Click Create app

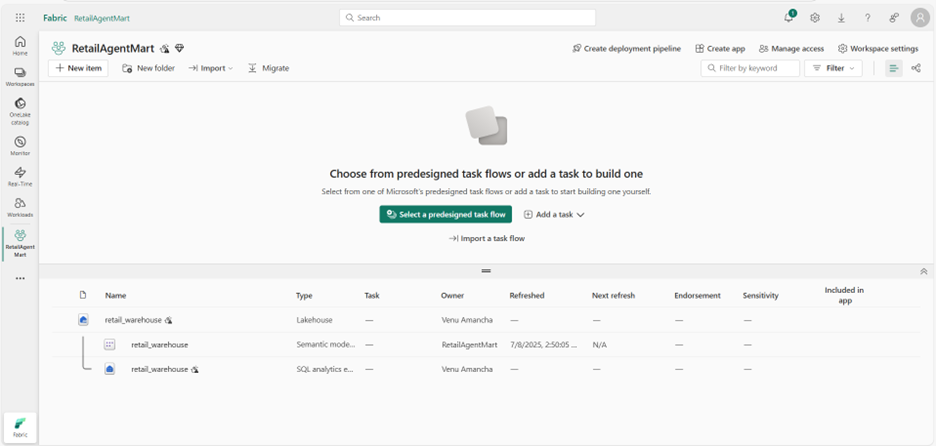coord(721,49)
